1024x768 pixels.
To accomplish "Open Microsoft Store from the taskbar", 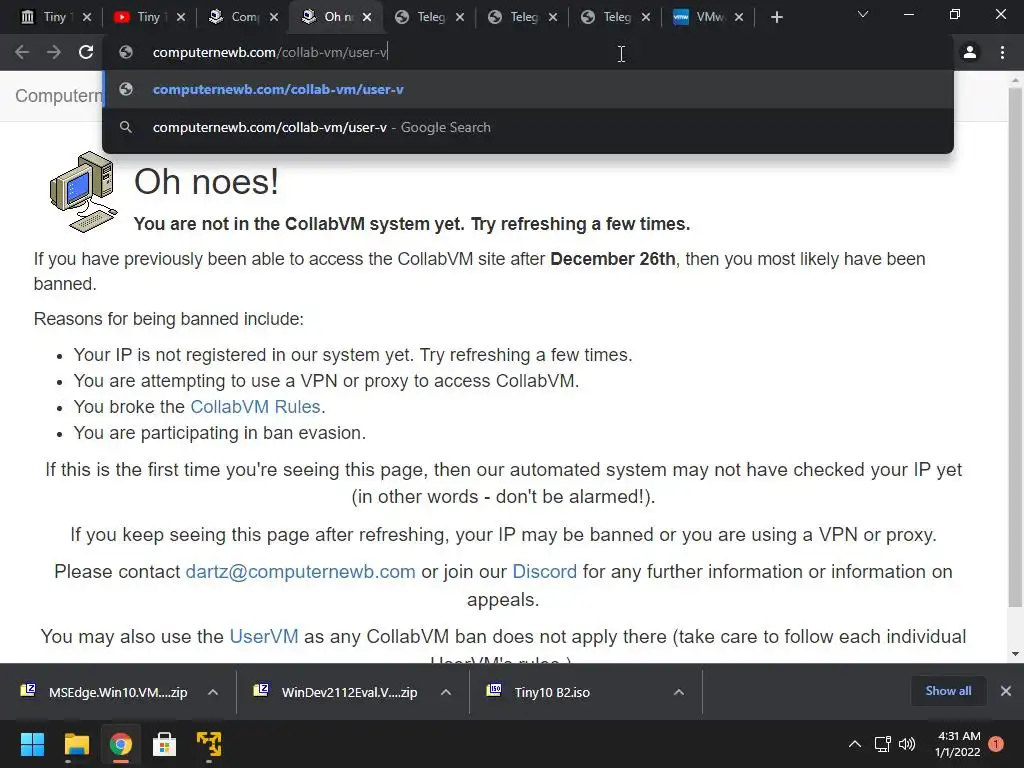I will tap(165, 744).
